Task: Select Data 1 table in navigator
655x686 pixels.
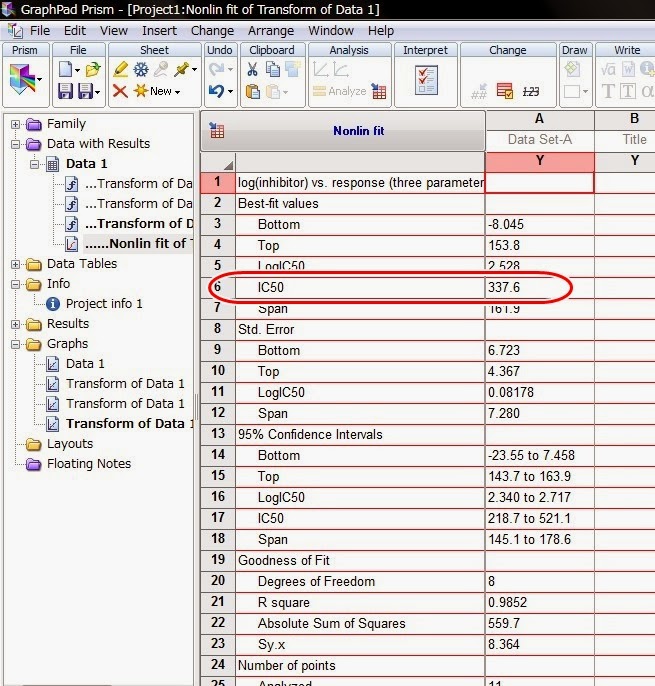Action: [86, 164]
